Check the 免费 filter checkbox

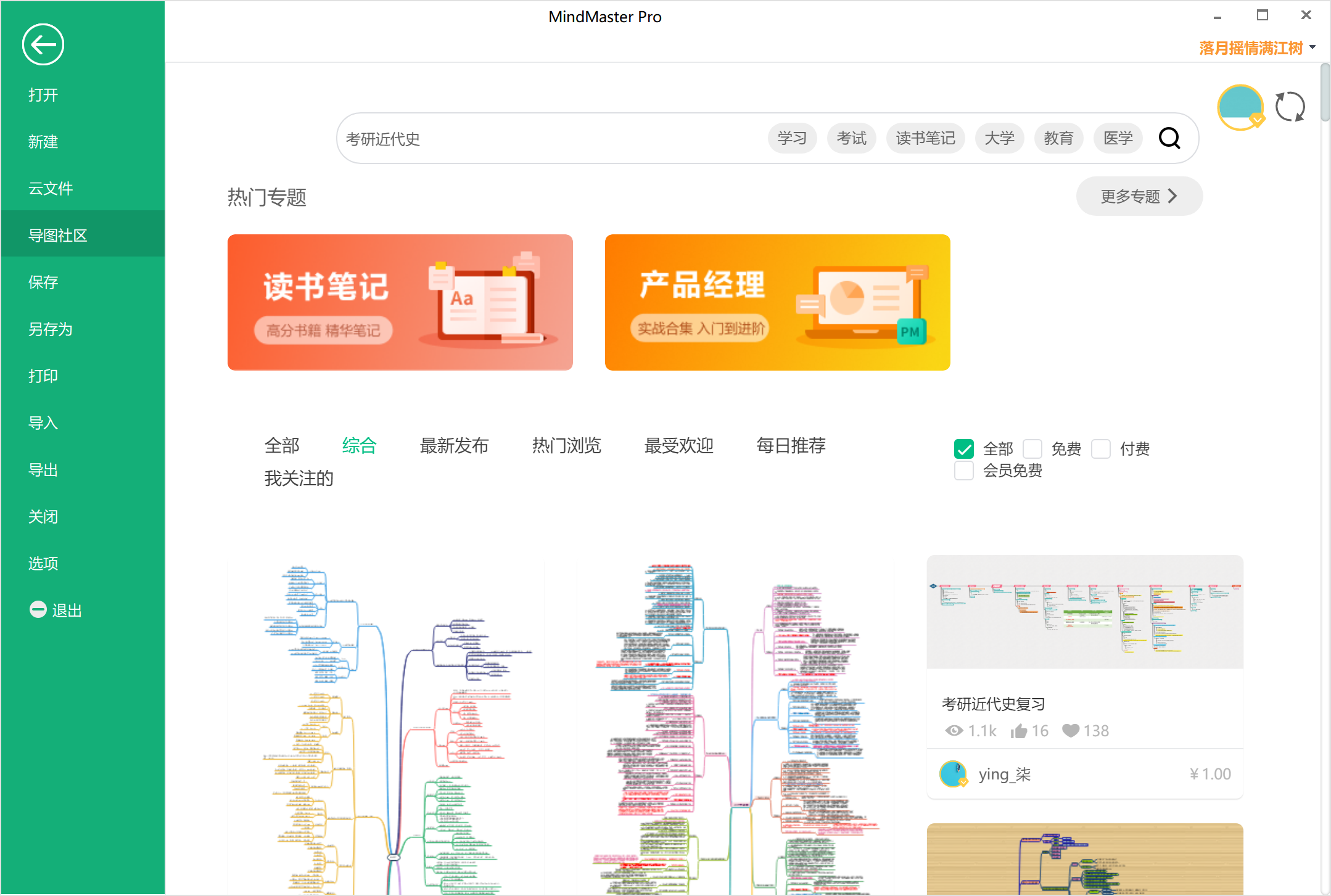(1032, 449)
